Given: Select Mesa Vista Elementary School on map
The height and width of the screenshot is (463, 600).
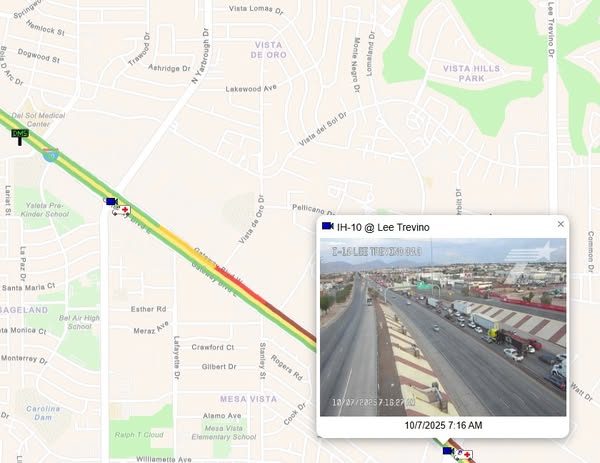Looking at the screenshot, I should click(223, 432).
